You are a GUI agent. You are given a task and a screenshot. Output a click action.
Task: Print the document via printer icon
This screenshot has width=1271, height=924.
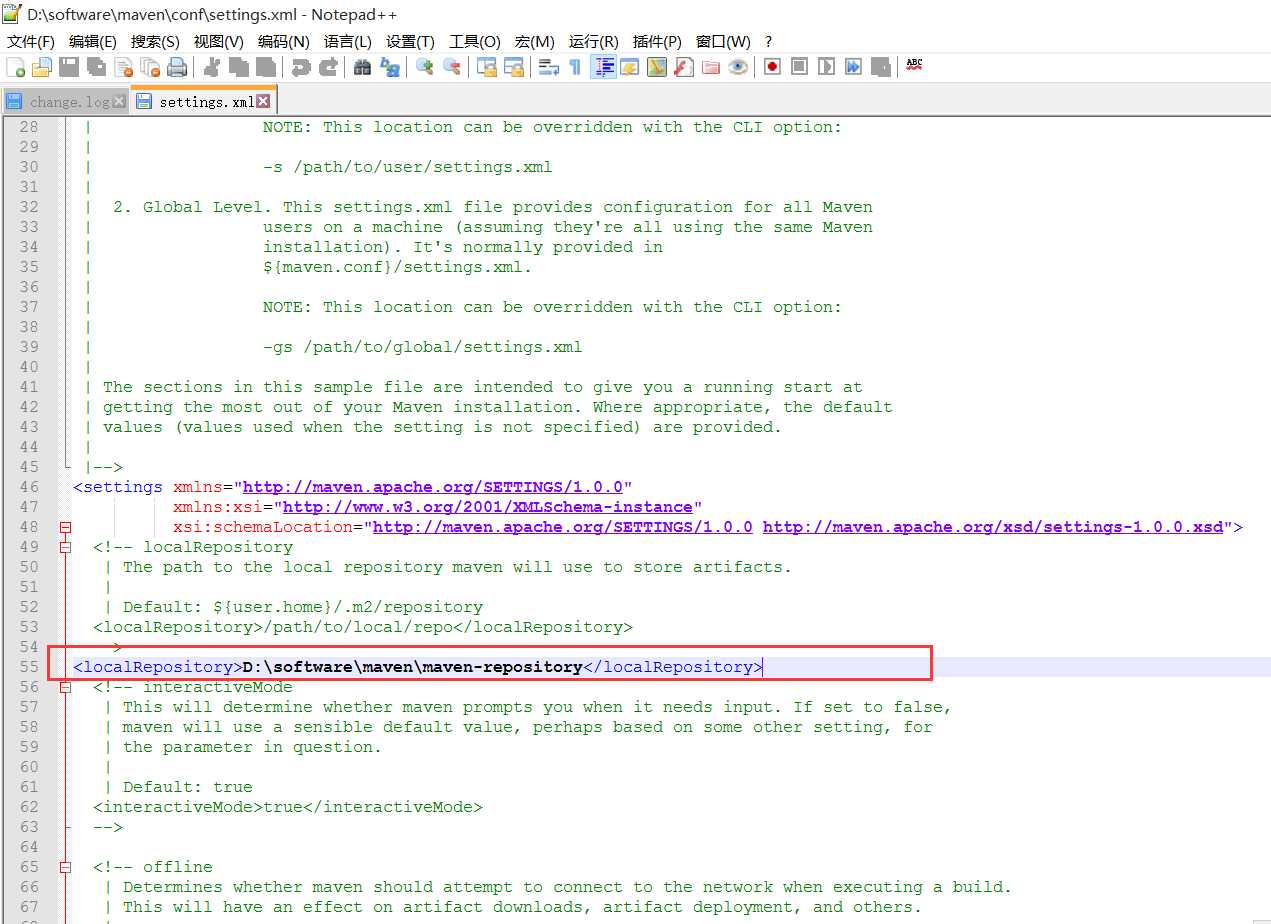177,67
